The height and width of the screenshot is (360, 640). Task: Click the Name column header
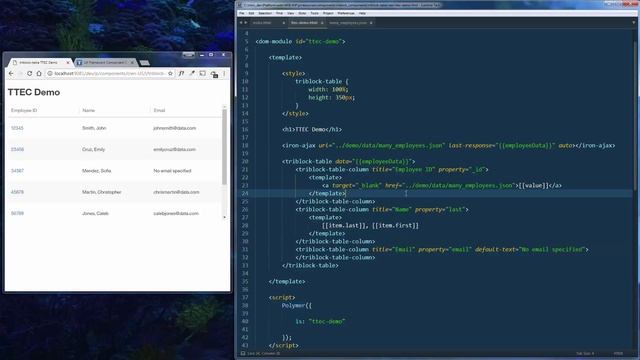point(89,110)
